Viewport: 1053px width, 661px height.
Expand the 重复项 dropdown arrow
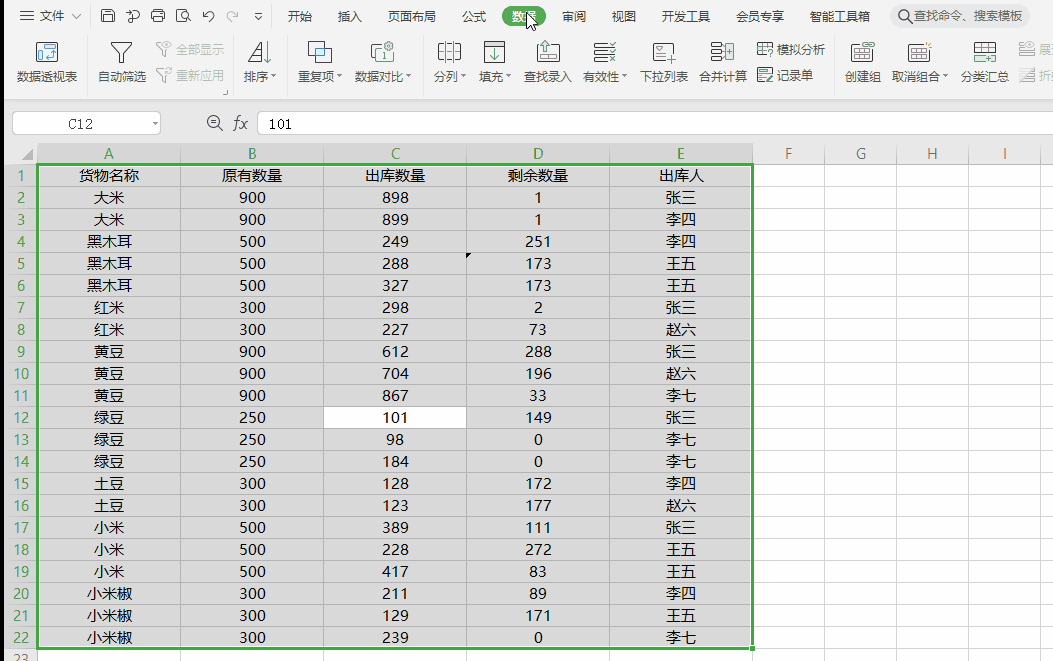[x=339, y=77]
